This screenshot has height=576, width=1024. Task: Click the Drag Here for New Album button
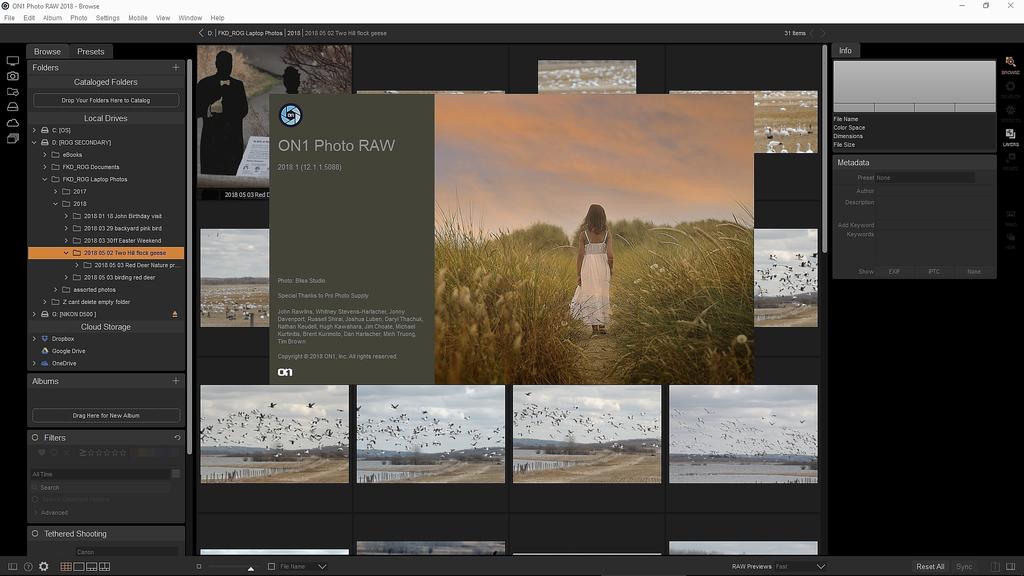(x=106, y=415)
